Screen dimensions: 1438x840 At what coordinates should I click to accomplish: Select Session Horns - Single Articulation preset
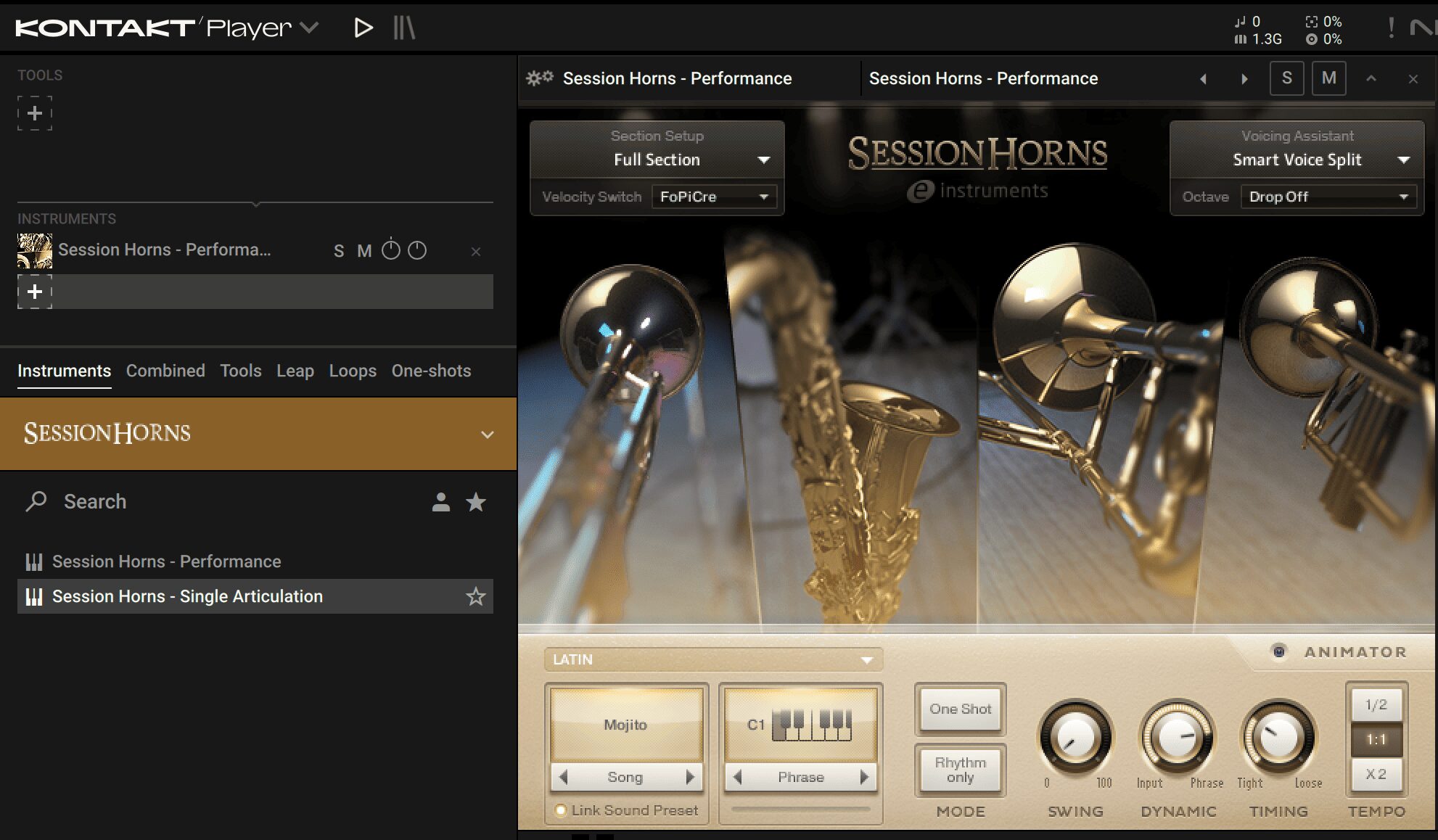[x=255, y=596]
